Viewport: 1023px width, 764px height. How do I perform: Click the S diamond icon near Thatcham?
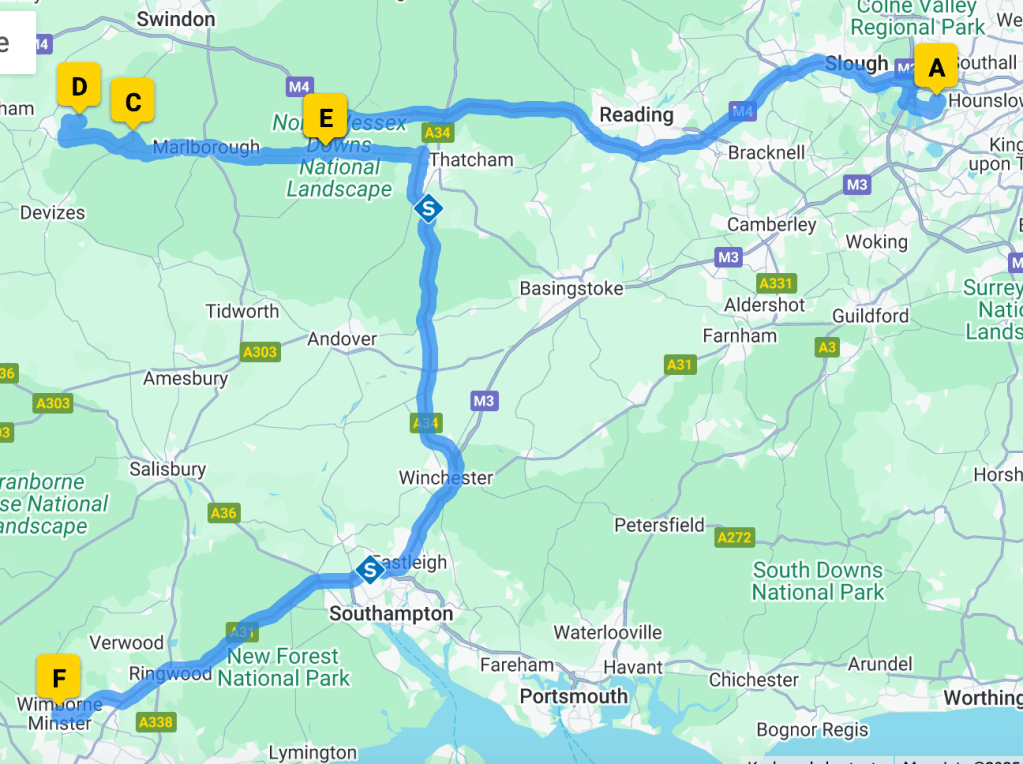[x=428, y=209]
